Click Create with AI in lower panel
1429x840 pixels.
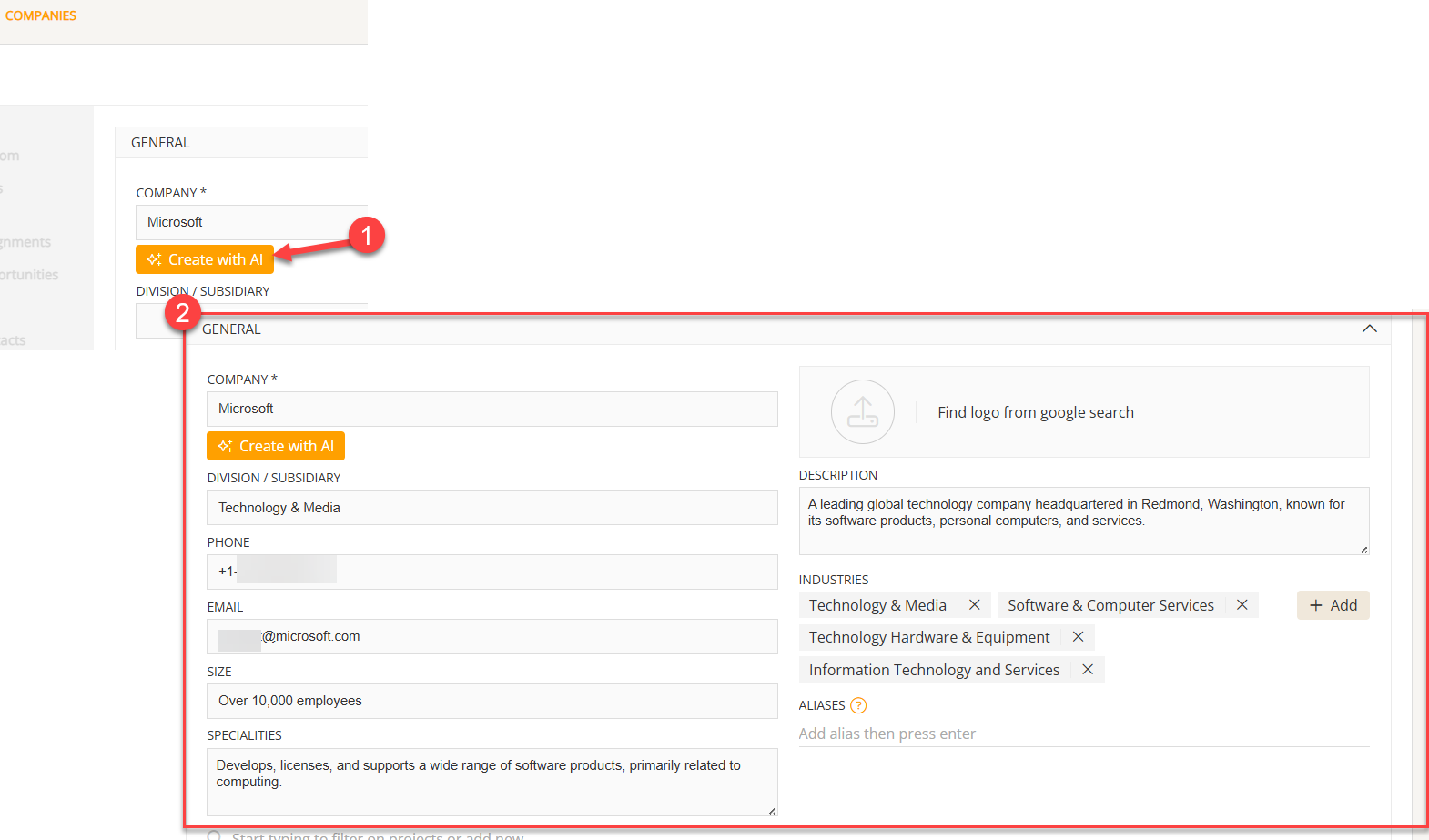[x=276, y=446]
